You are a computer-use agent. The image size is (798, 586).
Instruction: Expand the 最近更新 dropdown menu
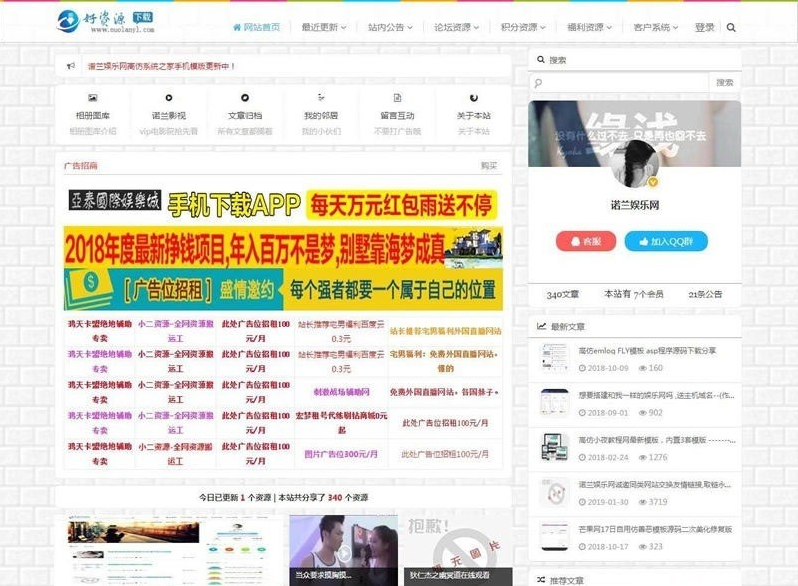click(323, 28)
